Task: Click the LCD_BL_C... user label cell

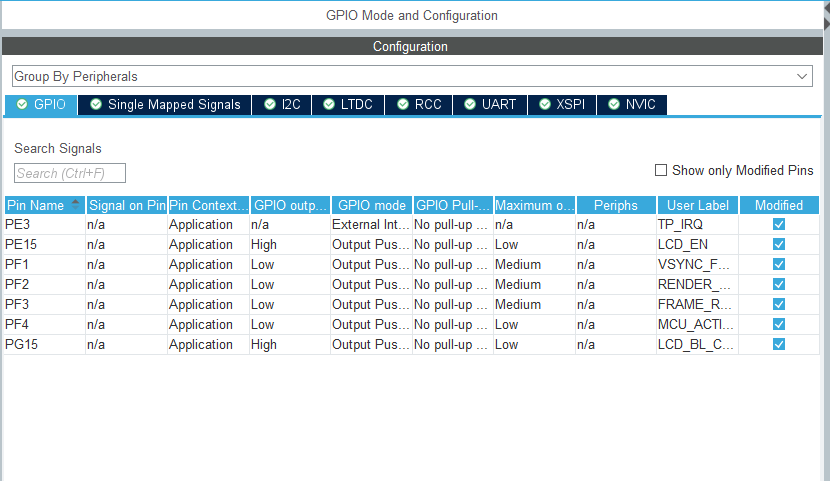Action: (x=697, y=344)
